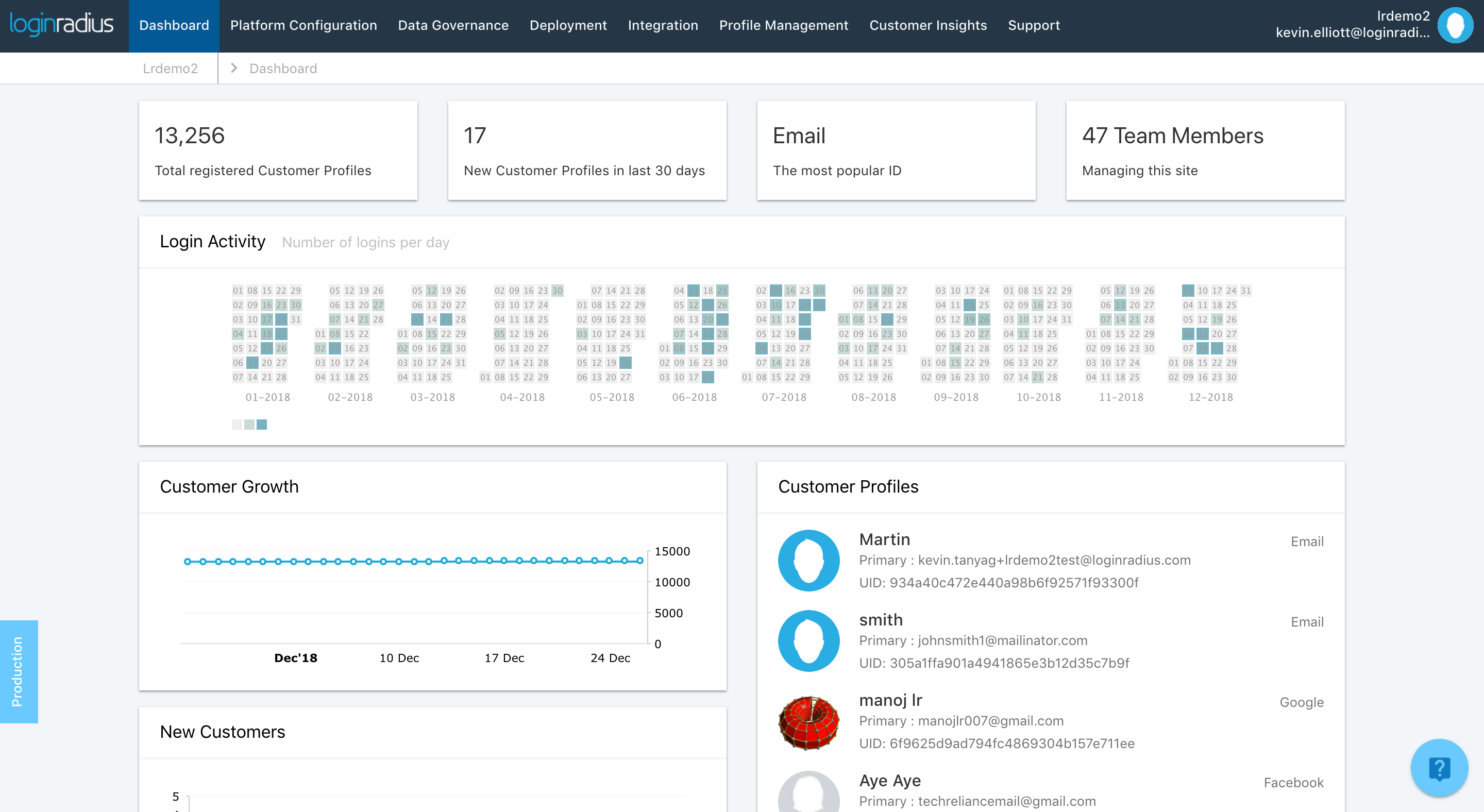Viewport: 1484px width, 812px height.
Task: Click the LoginRadius logo
Action: (x=62, y=25)
